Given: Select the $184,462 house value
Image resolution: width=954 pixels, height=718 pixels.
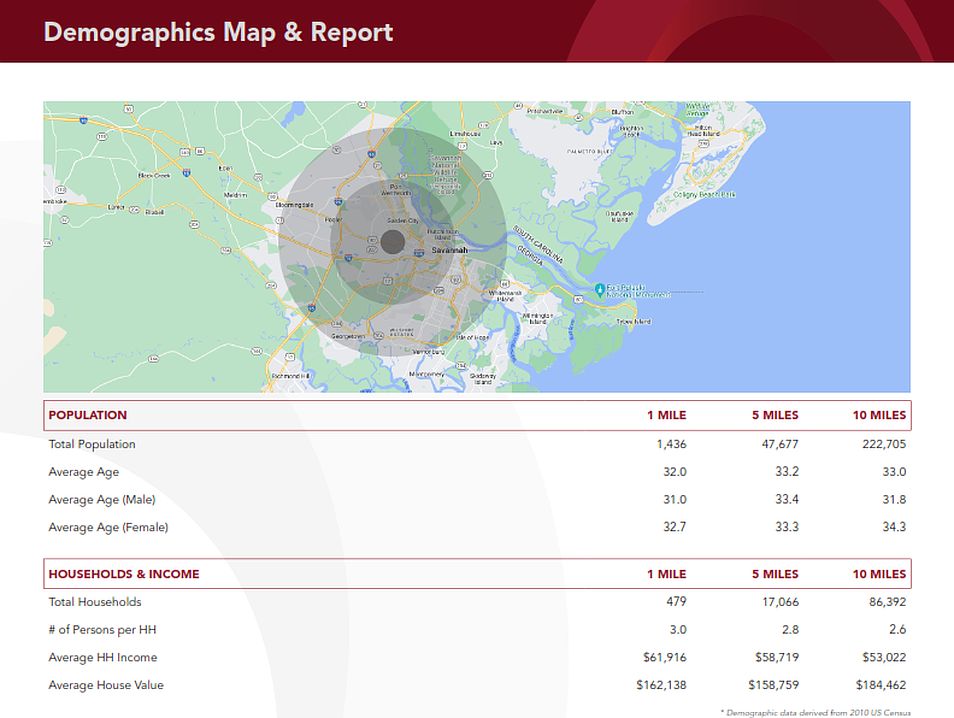Looking at the screenshot, I should click(881, 685).
